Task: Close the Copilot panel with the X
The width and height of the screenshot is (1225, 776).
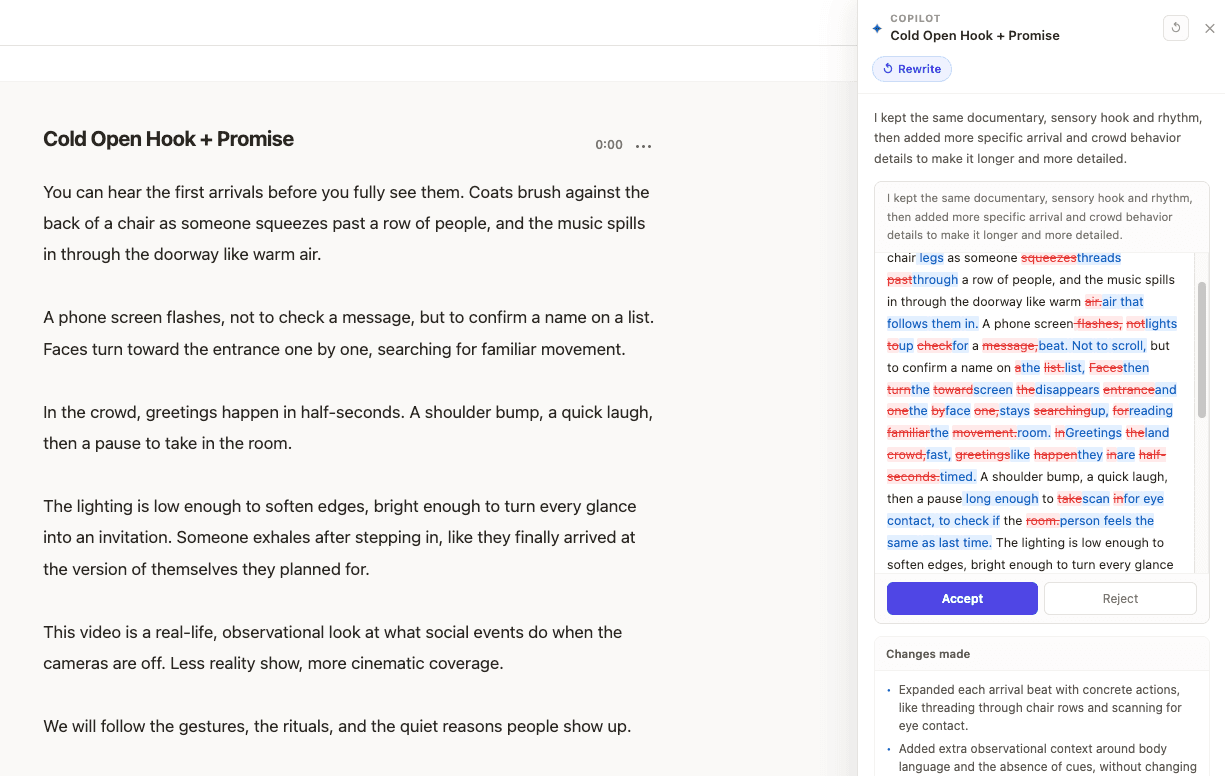Action: coord(1210,29)
